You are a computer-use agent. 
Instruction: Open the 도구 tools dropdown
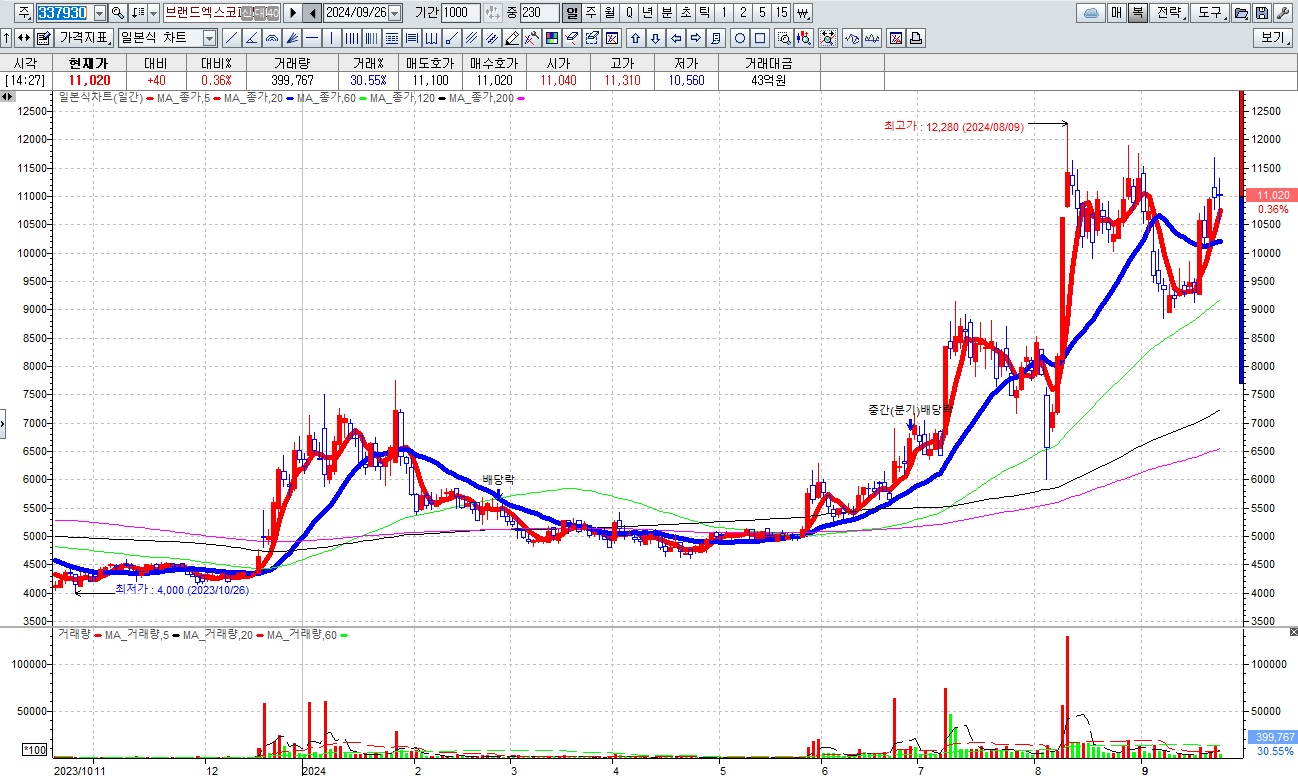pos(1212,13)
